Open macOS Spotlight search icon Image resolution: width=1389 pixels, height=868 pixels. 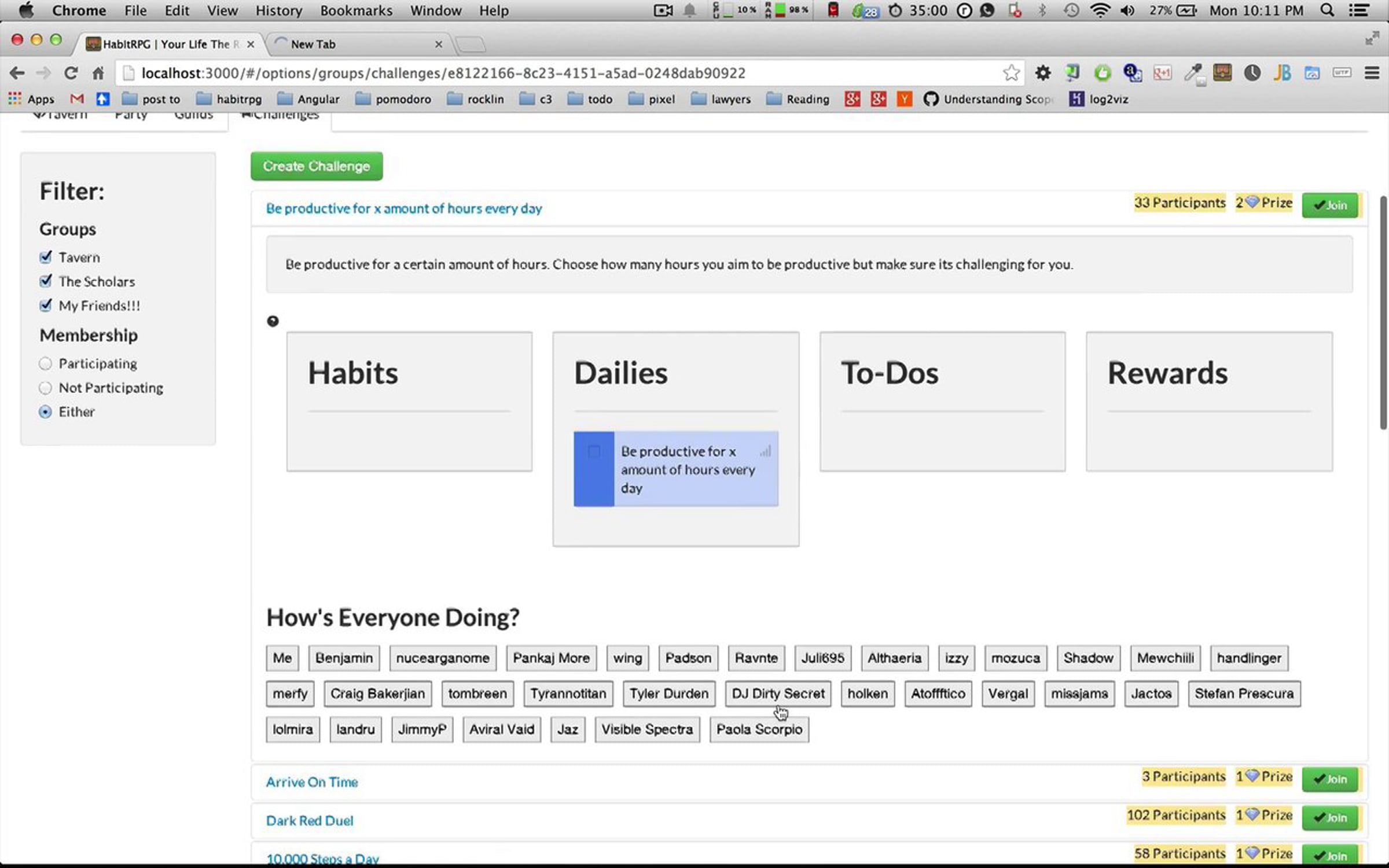pyautogui.click(x=1327, y=10)
